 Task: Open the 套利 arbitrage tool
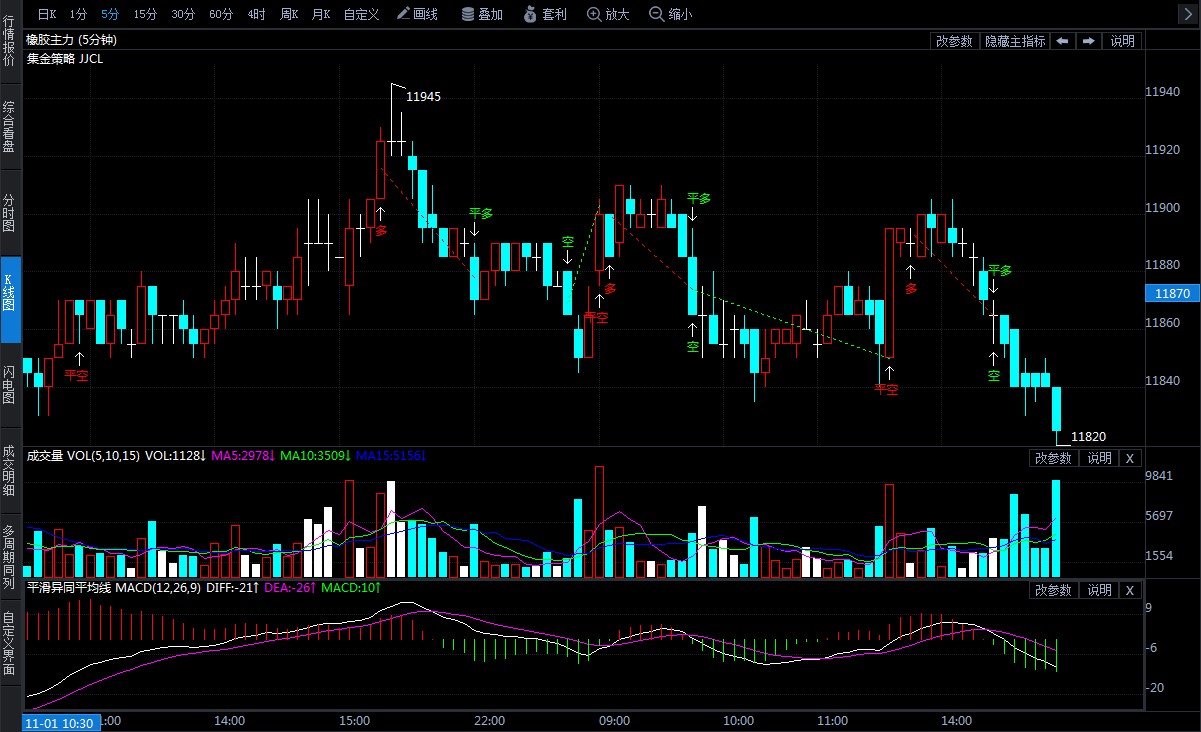(x=545, y=14)
